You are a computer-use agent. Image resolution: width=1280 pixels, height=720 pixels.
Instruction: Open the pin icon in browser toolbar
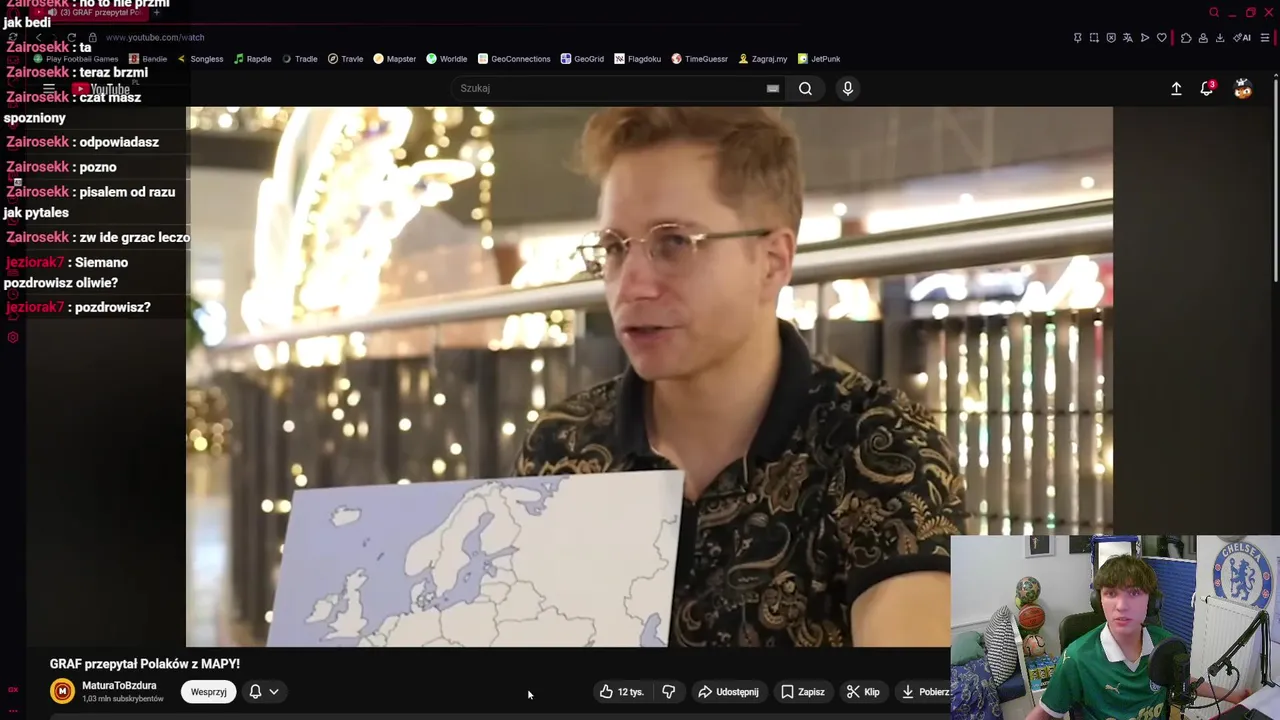coord(1078,38)
